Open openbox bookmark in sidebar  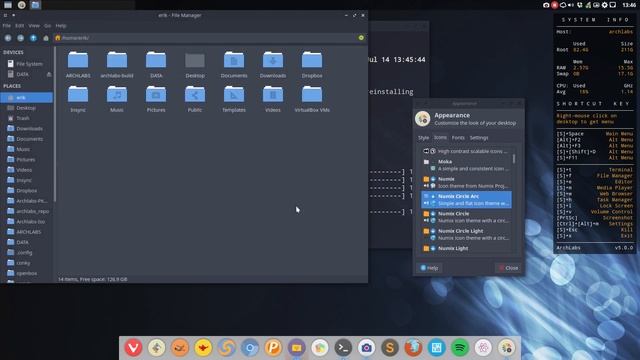click(27, 273)
